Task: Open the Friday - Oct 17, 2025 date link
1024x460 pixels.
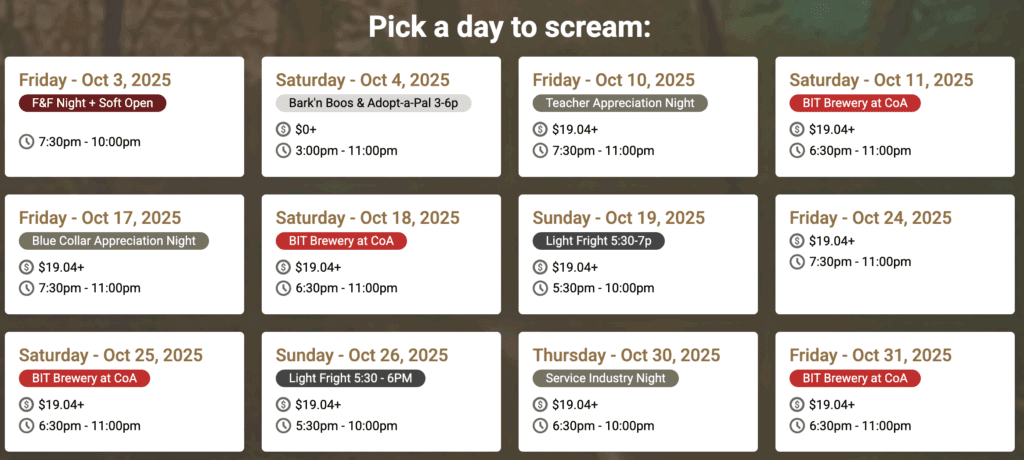Action: click(x=94, y=218)
